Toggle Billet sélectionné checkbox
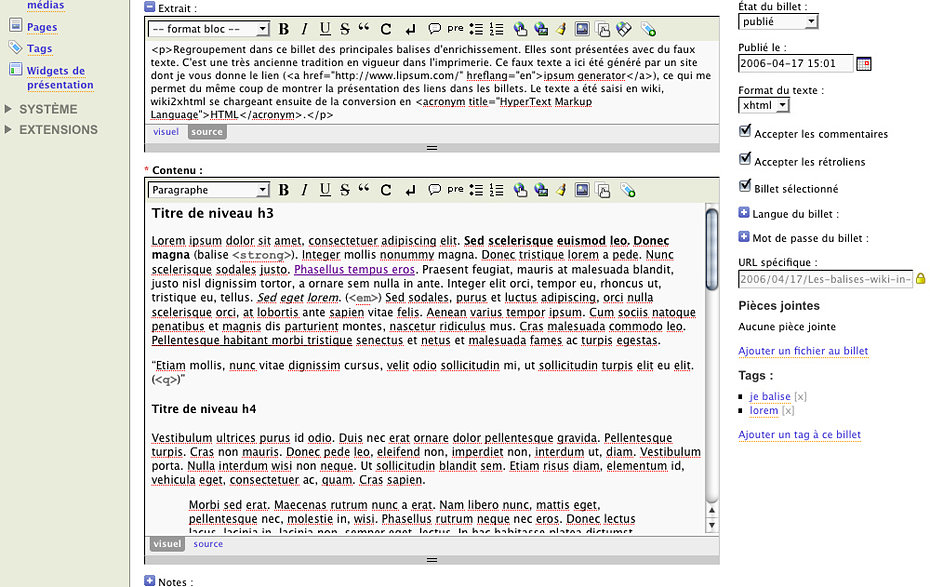 point(744,186)
